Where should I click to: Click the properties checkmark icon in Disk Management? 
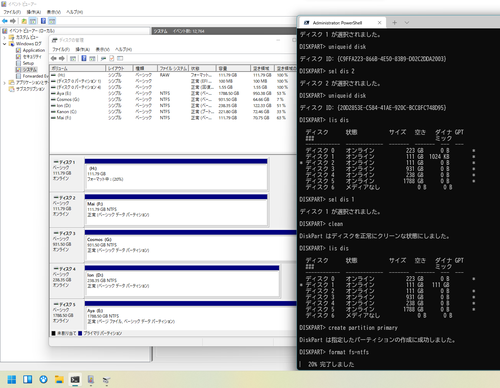coord(112,58)
